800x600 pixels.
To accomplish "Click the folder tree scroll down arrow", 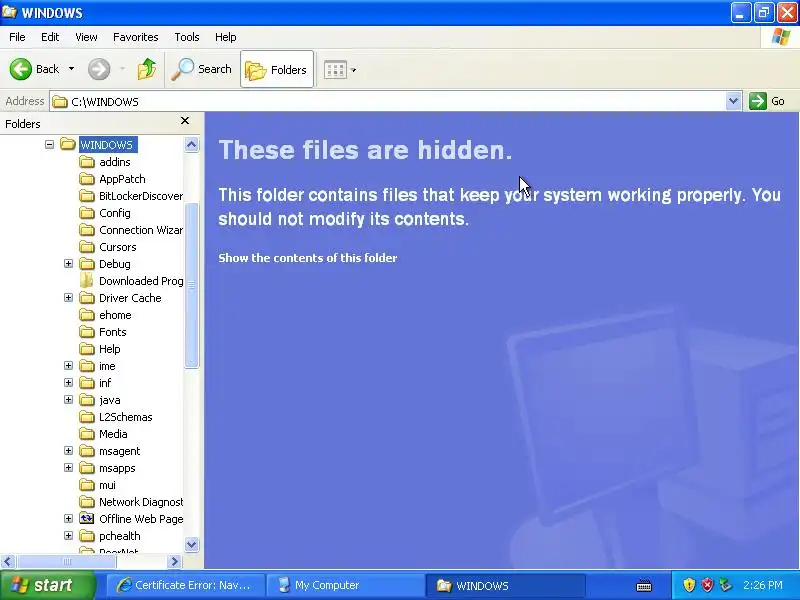I will [x=191, y=544].
